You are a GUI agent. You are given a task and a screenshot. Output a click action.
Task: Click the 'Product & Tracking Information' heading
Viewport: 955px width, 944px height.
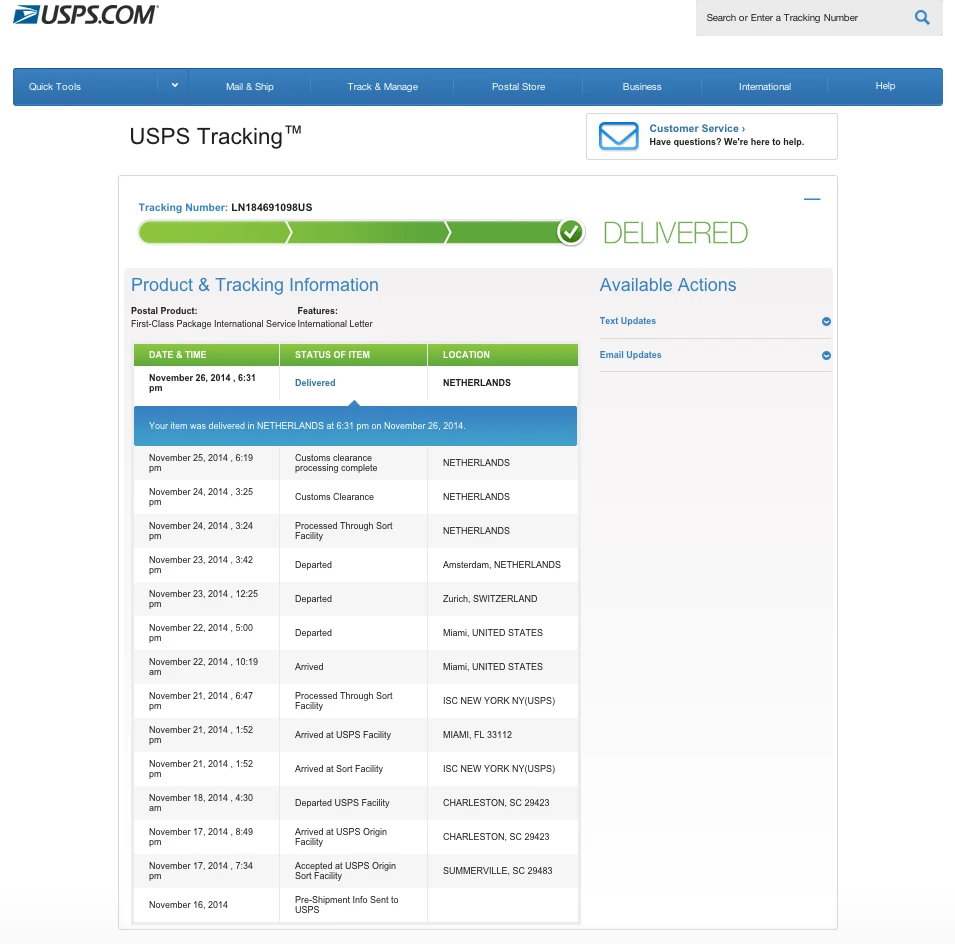[x=255, y=285]
